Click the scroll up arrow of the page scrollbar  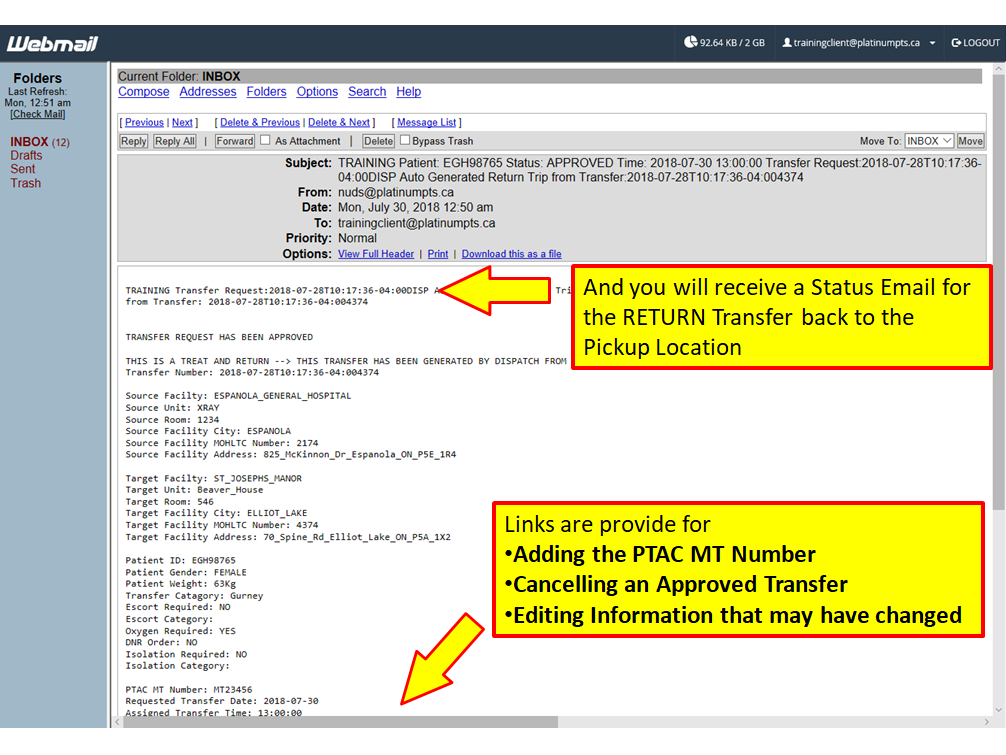point(997,71)
